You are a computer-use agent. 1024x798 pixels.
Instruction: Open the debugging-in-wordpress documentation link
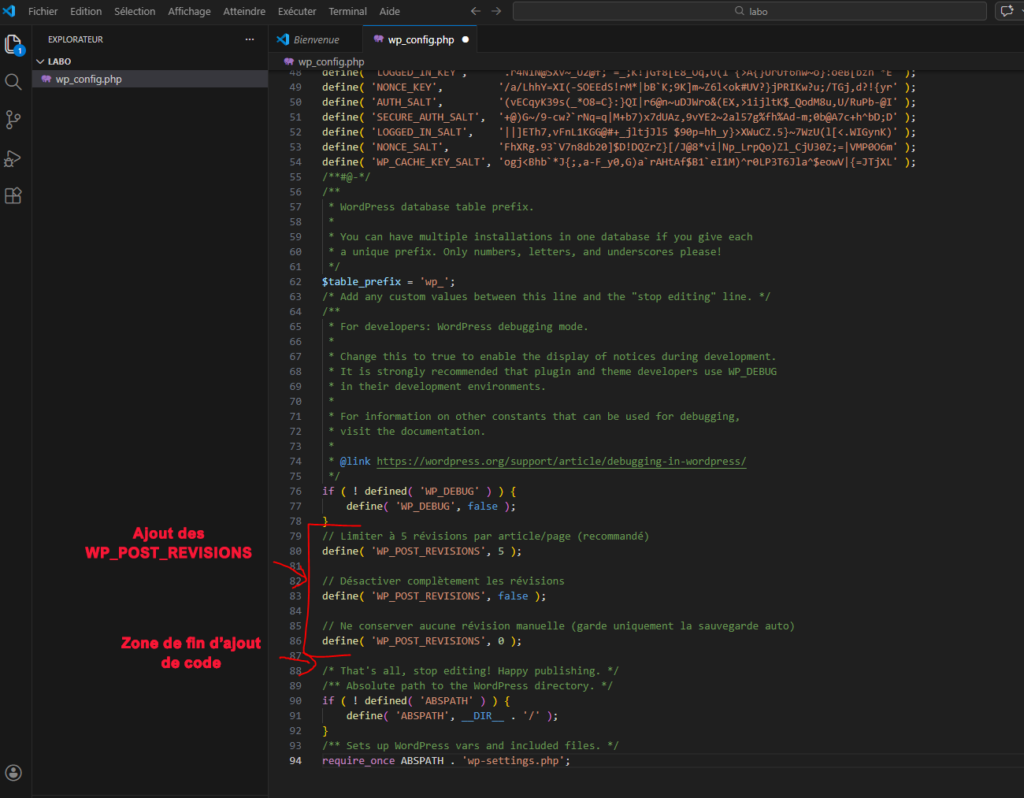(x=561, y=461)
